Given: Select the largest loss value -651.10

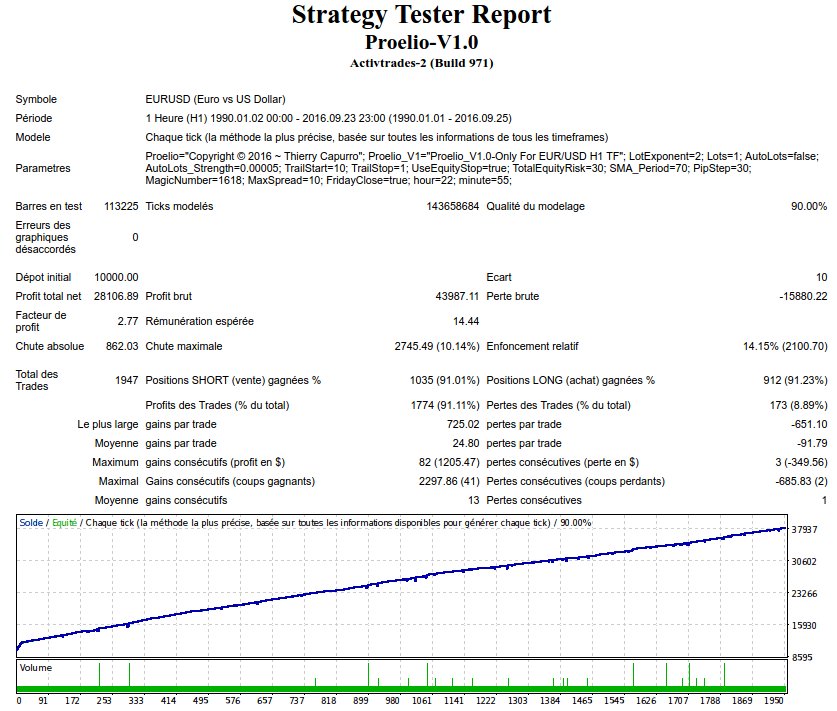Looking at the screenshot, I should coord(809,424).
